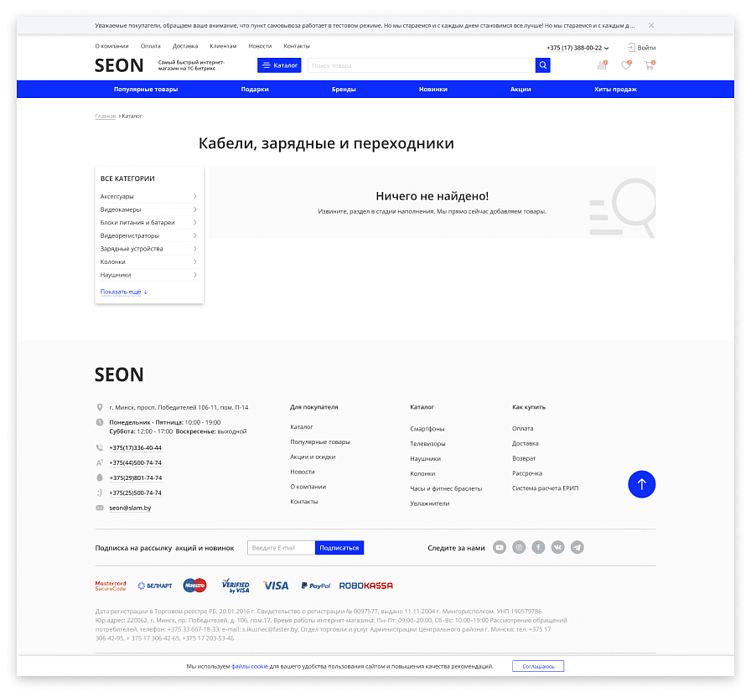Go to Главная breadcrumb link
Viewport: 751px width, 692px height.
(105, 116)
